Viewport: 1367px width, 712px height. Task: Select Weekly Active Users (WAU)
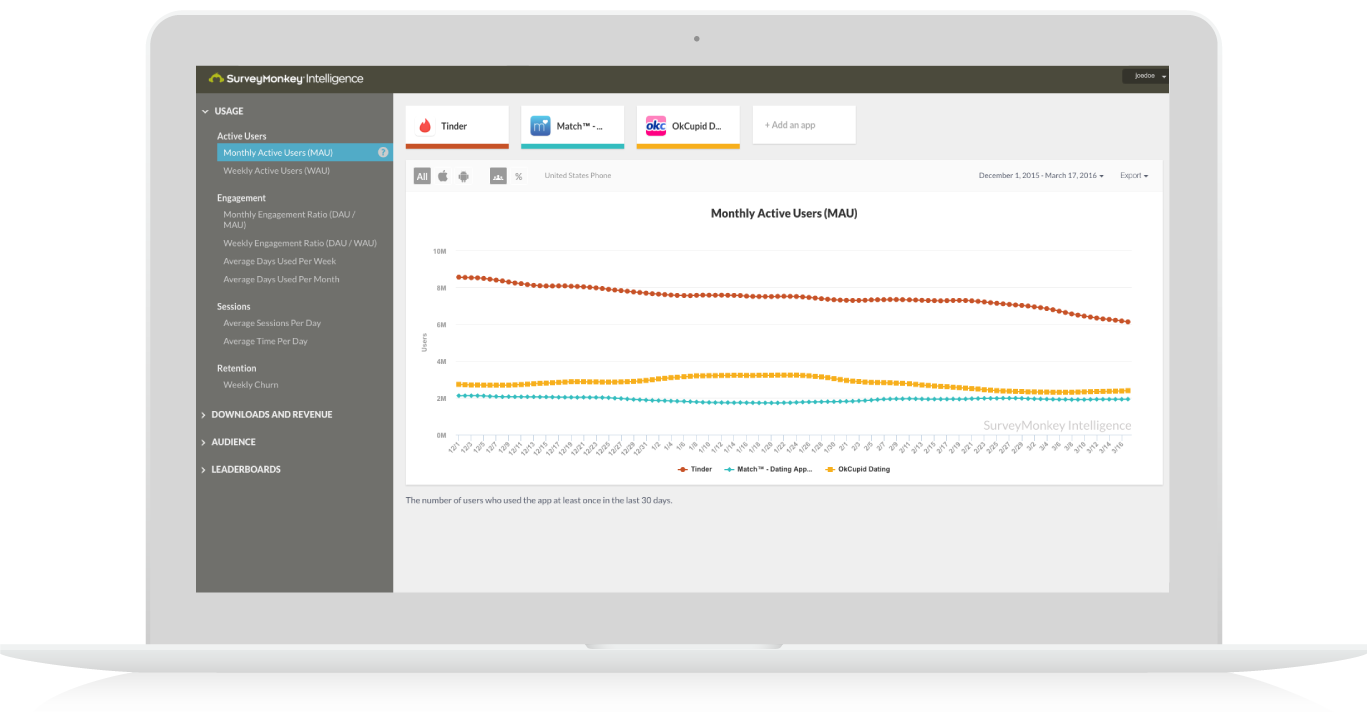click(x=276, y=171)
